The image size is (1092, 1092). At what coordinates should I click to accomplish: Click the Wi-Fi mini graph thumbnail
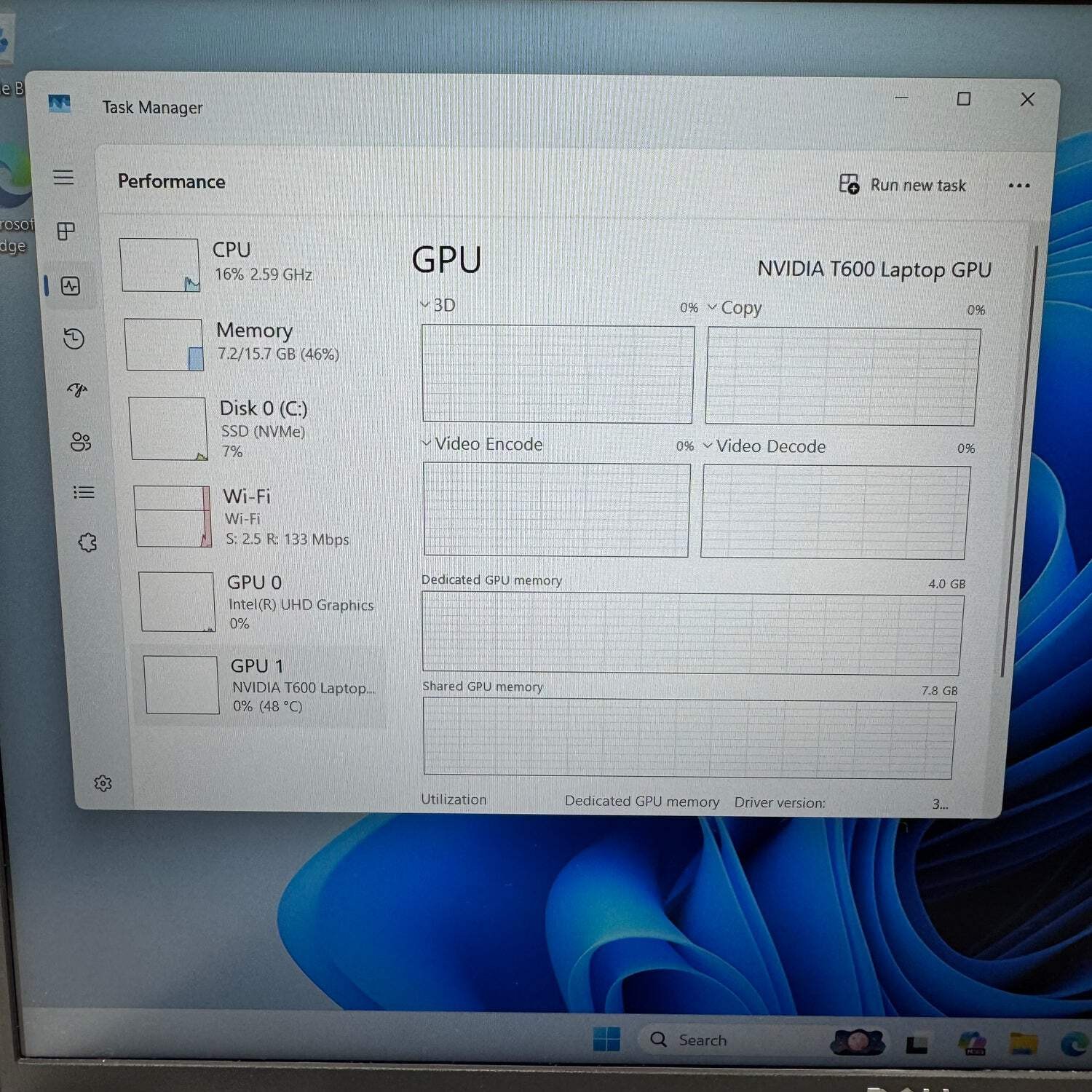(x=173, y=516)
